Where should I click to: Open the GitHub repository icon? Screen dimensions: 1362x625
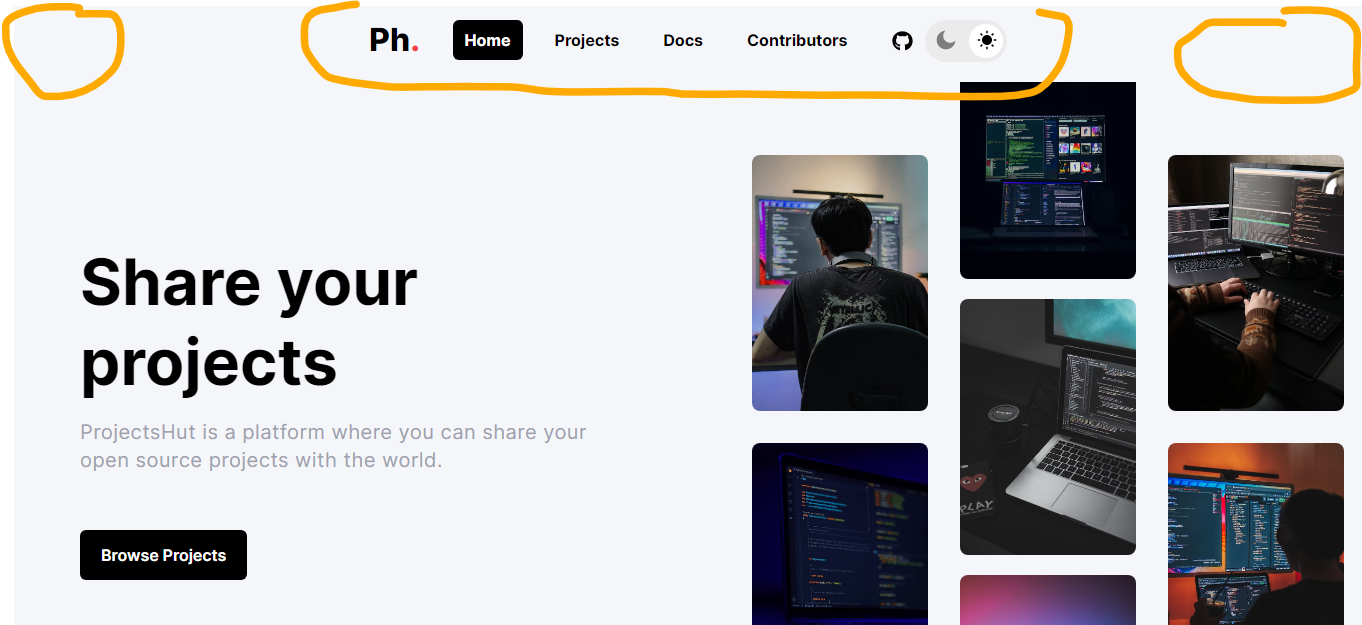(x=902, y=41)
